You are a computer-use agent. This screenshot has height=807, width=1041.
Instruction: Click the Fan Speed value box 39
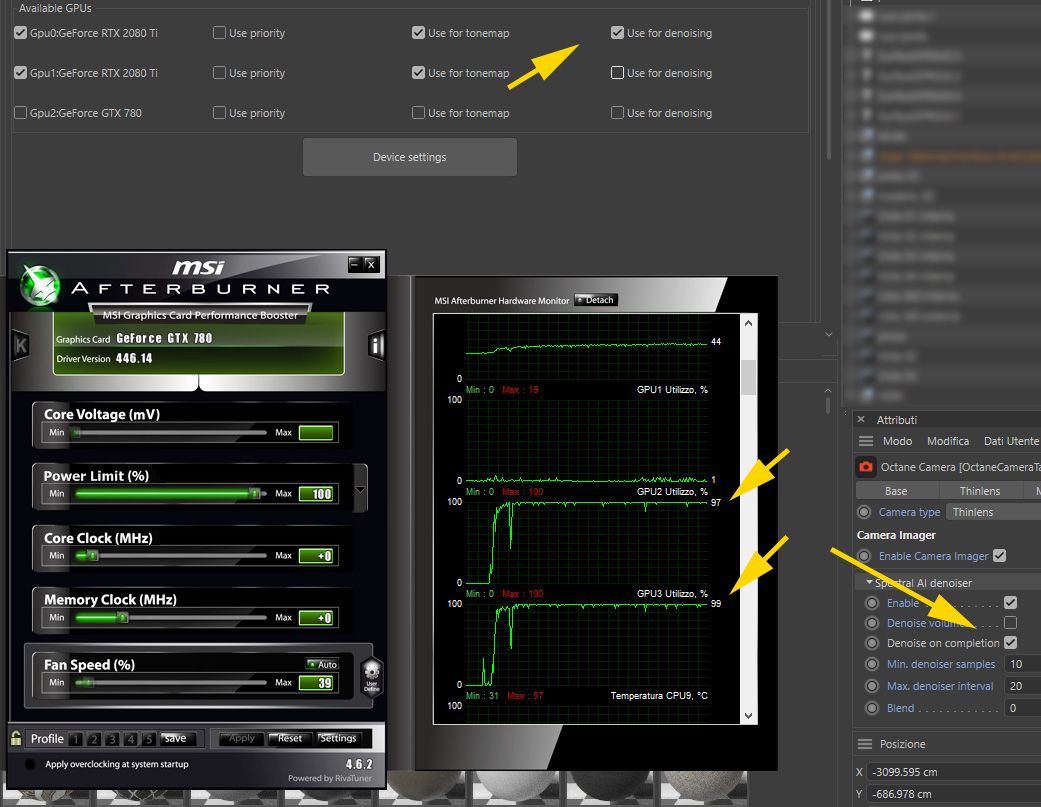[x=317, y=683]
